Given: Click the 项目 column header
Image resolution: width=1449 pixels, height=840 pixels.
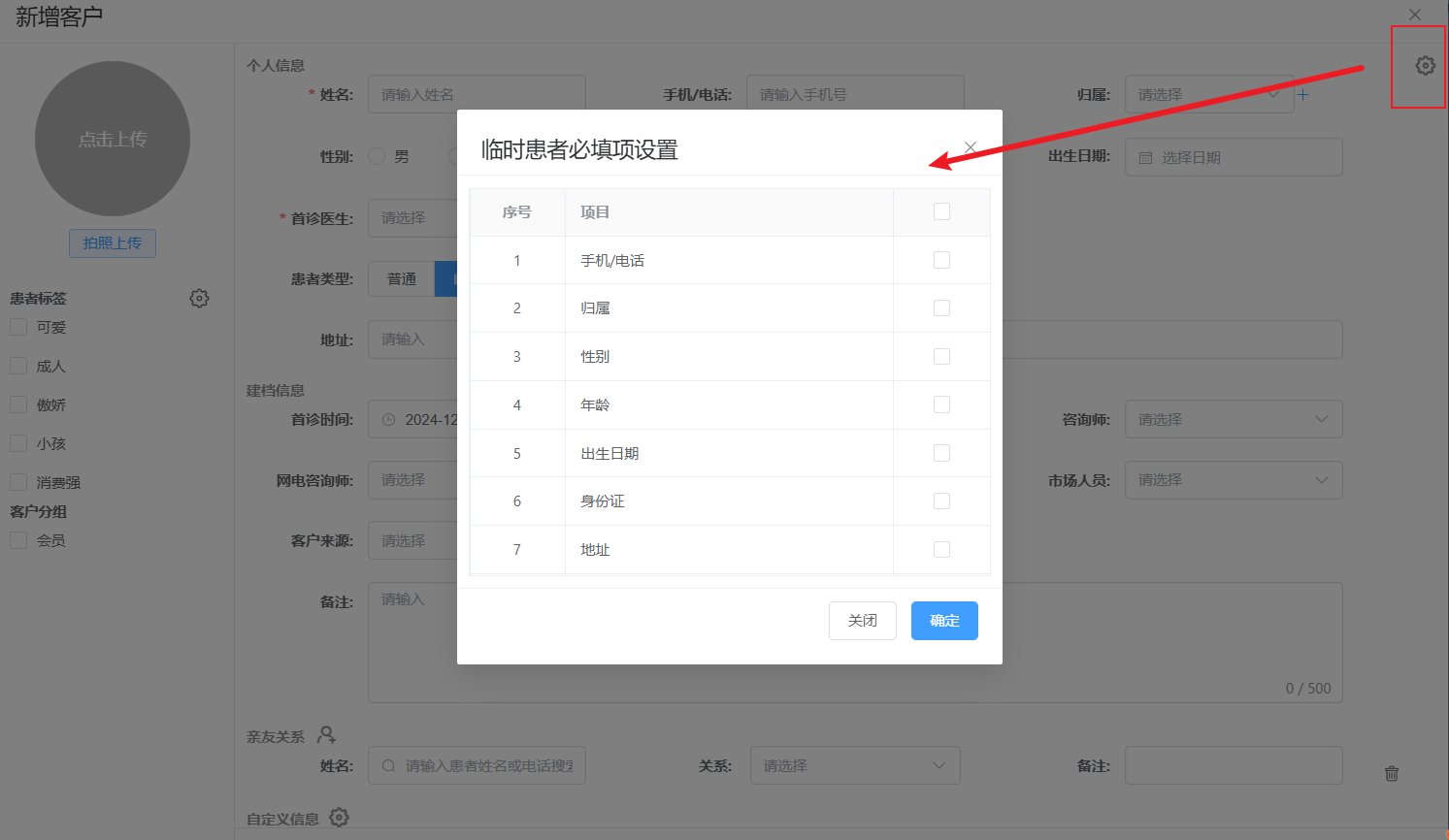Looking at the screenshot, I should pos(729,212).
